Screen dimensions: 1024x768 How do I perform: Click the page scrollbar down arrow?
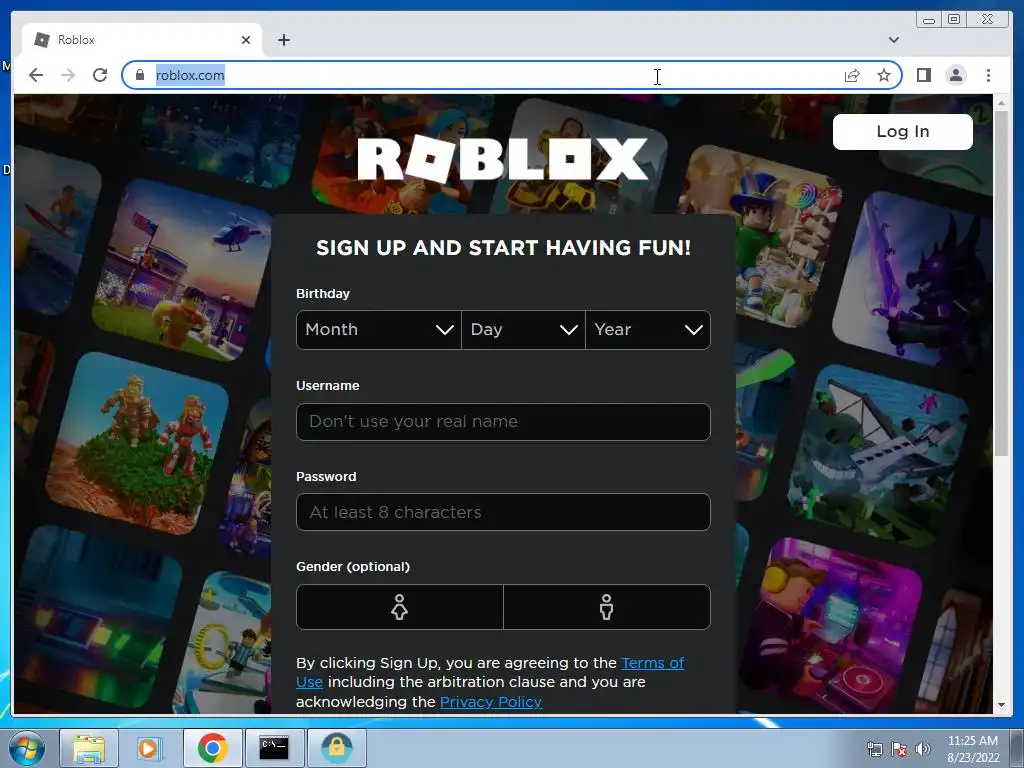pos(1001,705)
